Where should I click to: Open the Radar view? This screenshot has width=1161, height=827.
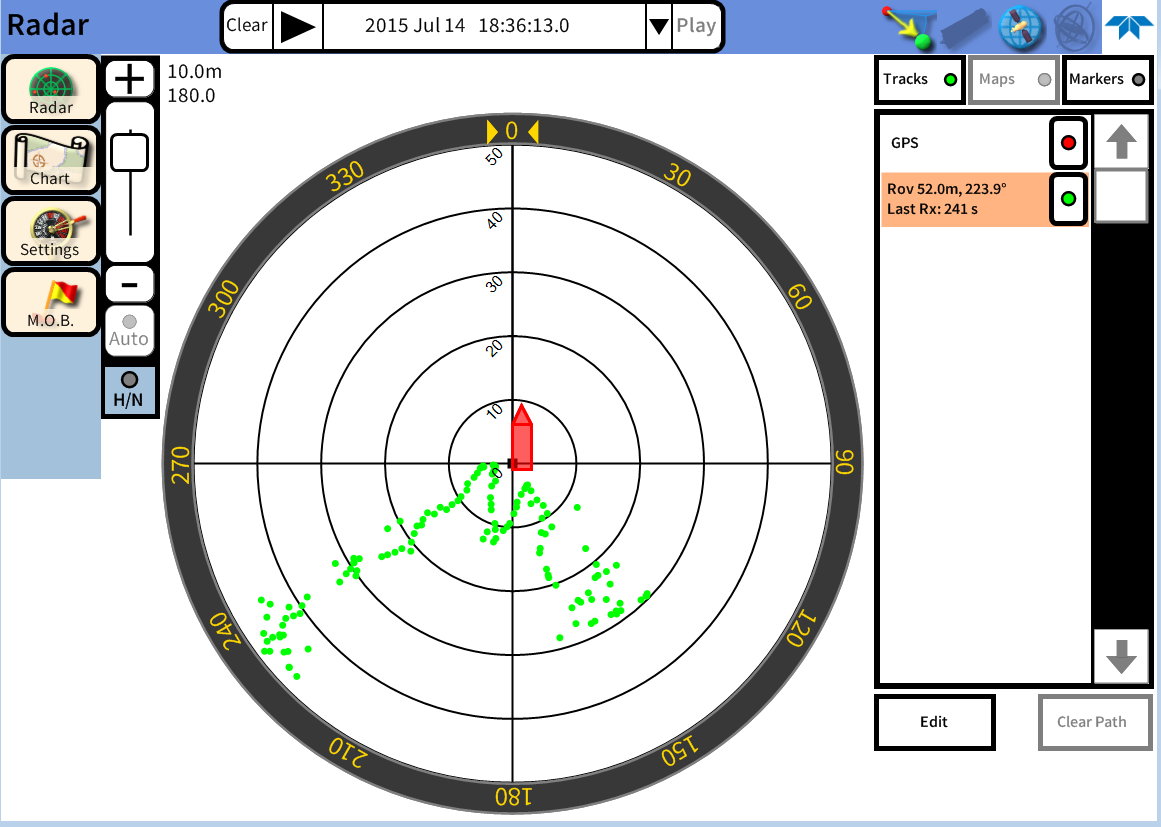pos(50,88)
